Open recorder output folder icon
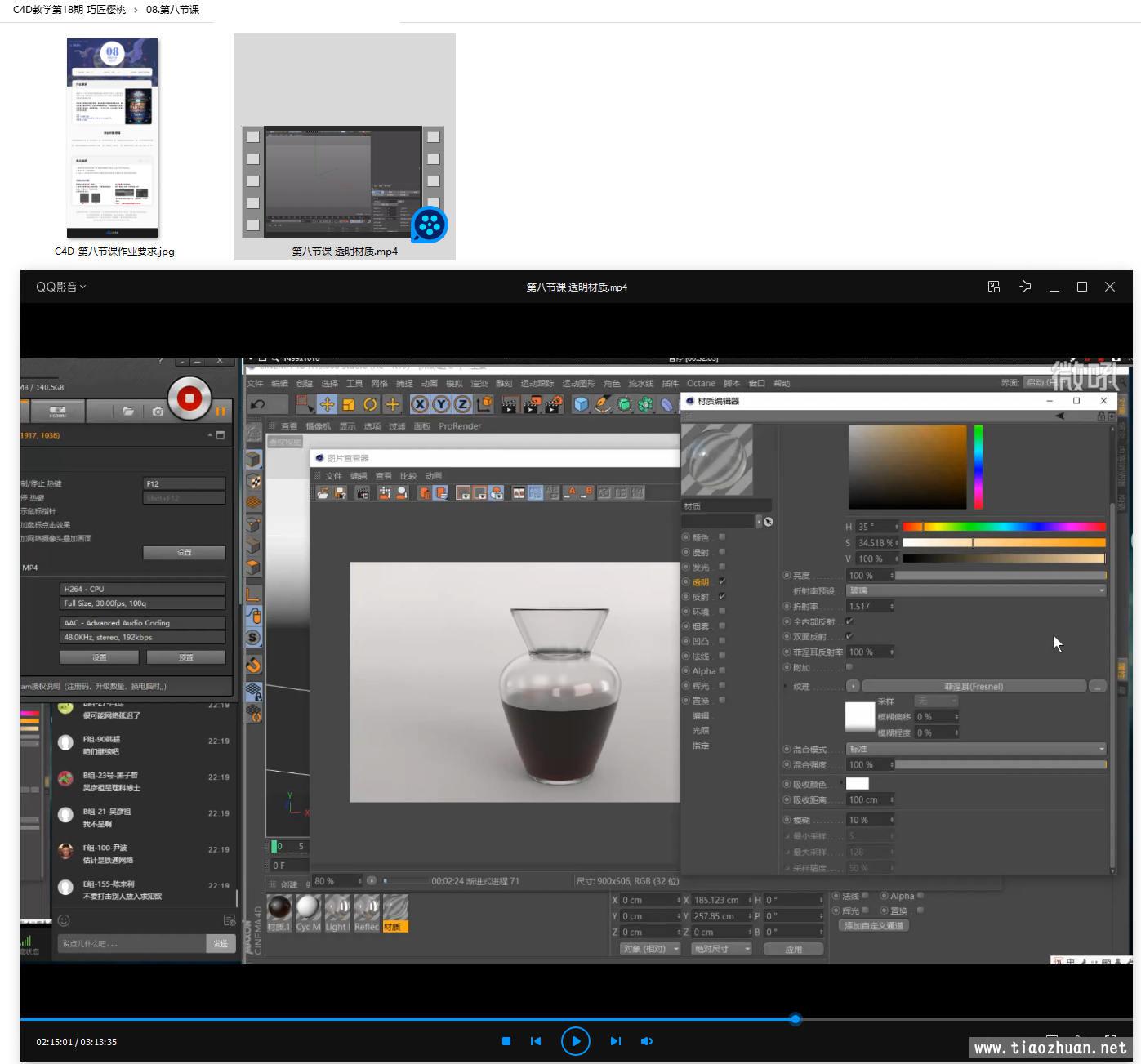1141x1064 pixels. coord(128,412)
